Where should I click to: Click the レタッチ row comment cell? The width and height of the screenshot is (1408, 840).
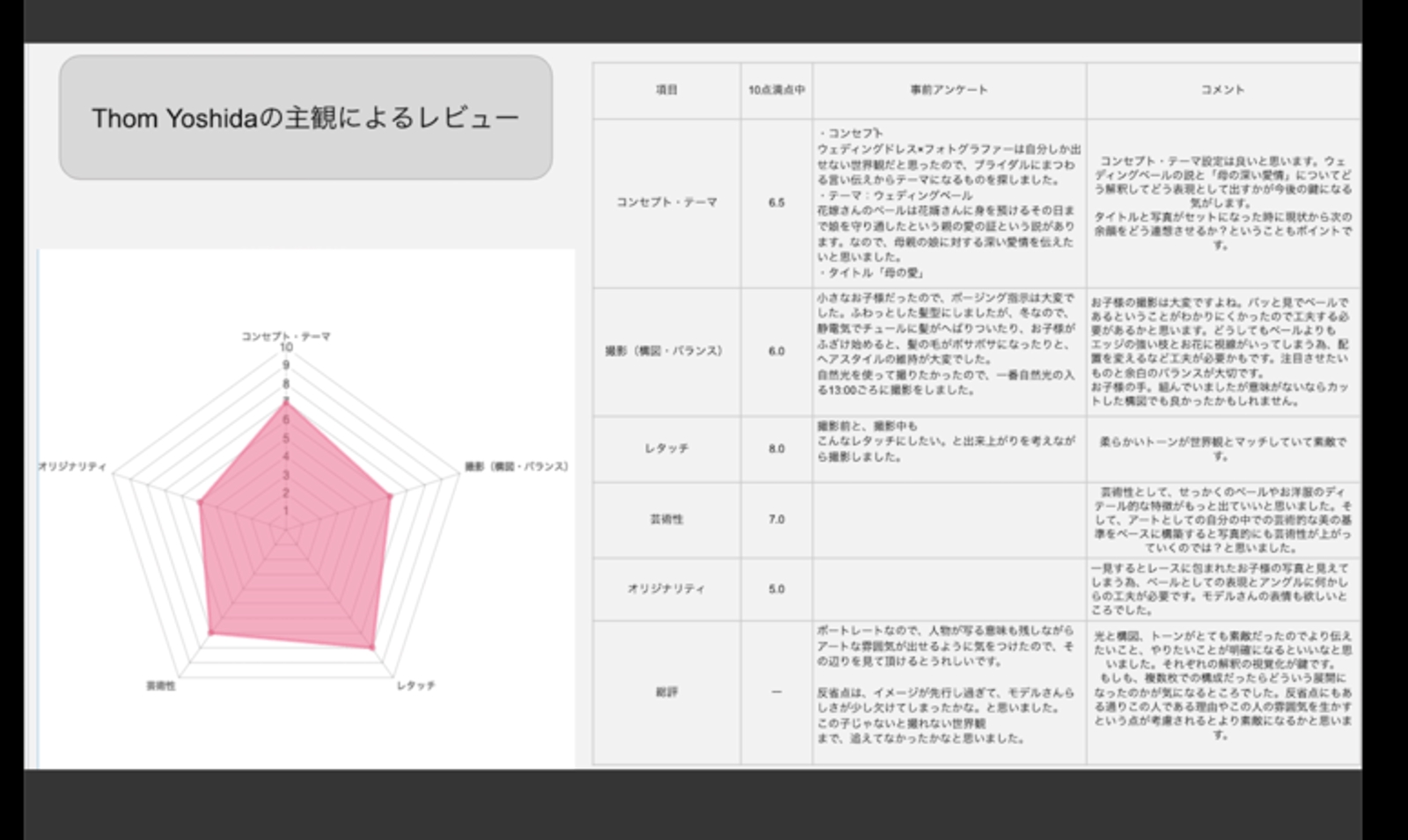coord(1222,449)
